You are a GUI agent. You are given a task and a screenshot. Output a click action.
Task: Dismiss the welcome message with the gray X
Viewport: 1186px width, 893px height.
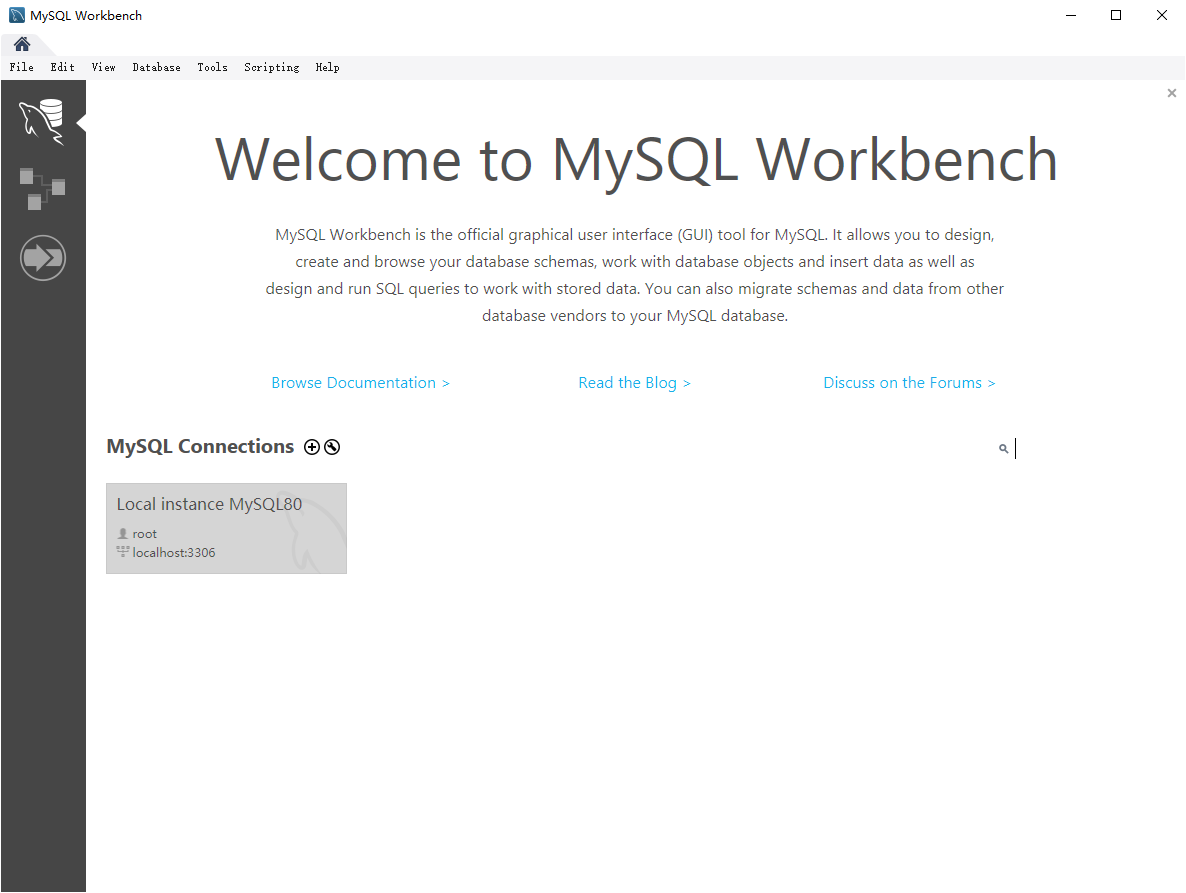click(x=1172, y=93)
